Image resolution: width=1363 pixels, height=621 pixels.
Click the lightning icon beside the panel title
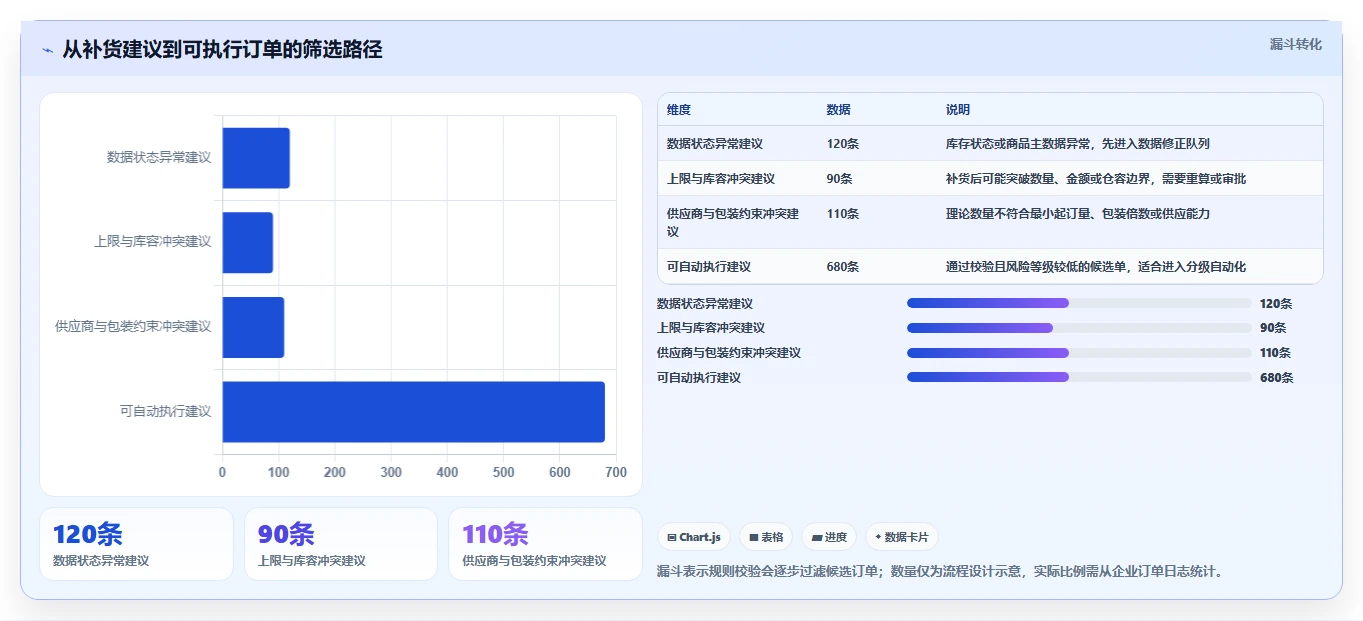click(x=48, y=50)
